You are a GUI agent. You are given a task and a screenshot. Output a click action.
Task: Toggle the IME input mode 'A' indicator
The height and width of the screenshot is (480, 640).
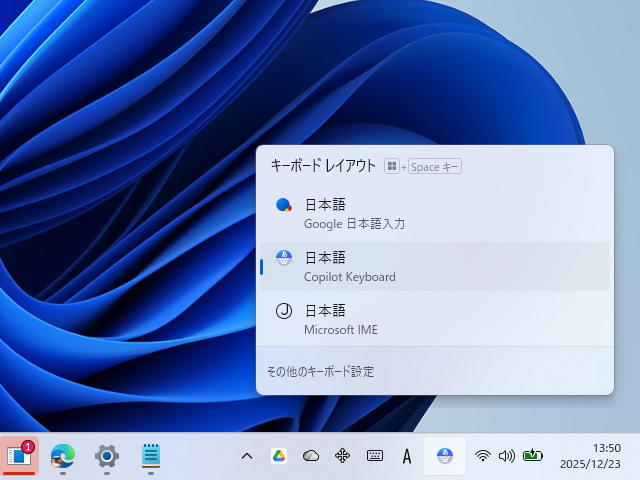click(407, 456)
